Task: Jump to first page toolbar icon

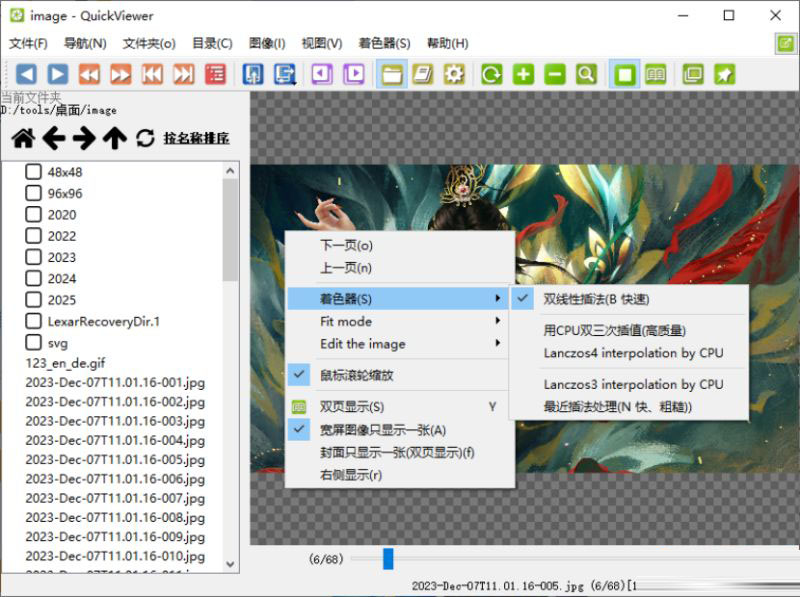Action: pos(152,74)
